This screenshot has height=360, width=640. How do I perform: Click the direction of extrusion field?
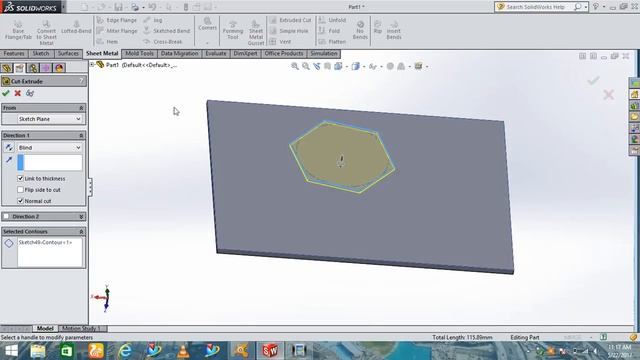click(x=50, y=162)
